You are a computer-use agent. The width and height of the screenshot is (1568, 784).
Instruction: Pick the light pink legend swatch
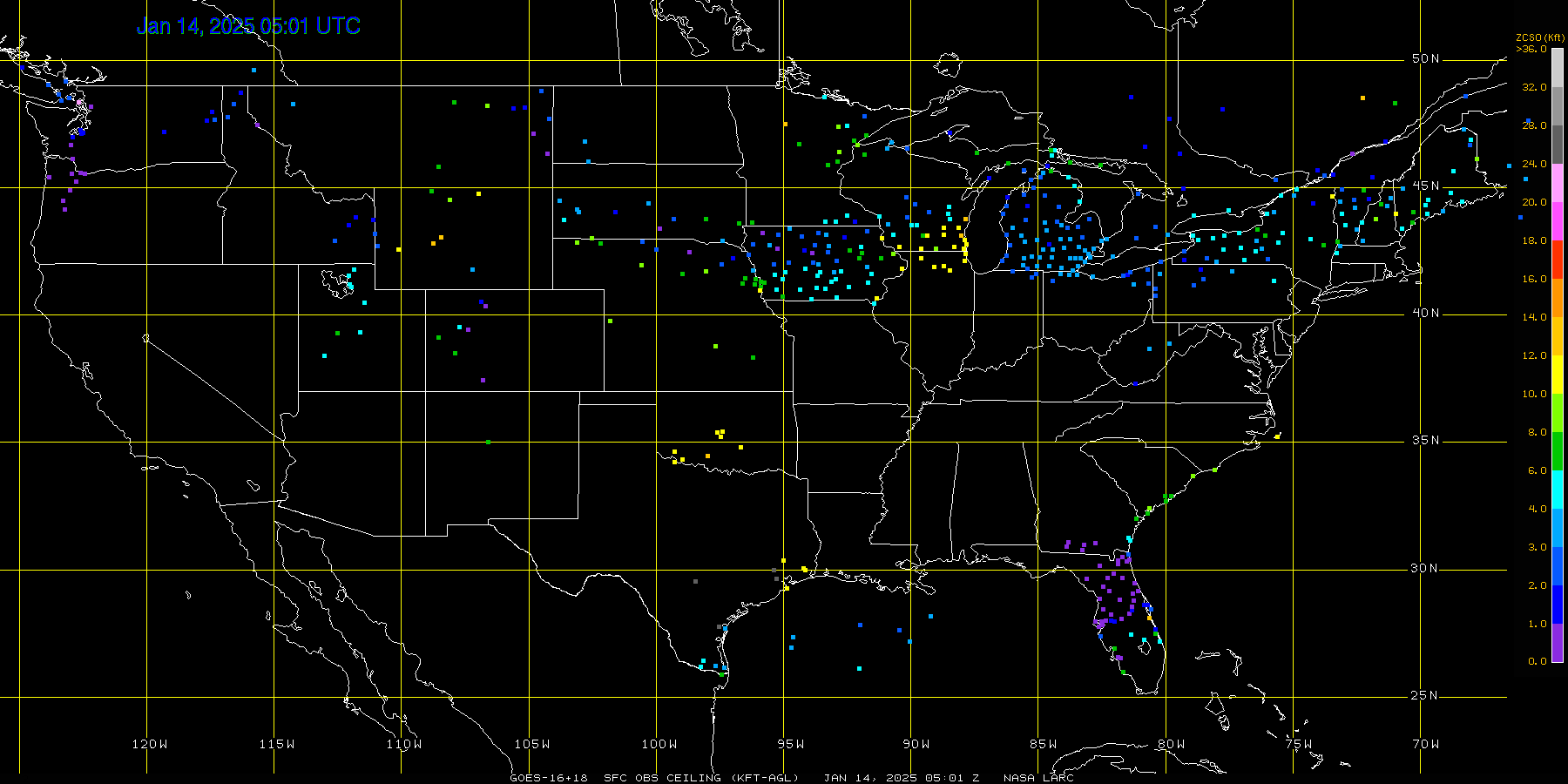[1558, 183]
